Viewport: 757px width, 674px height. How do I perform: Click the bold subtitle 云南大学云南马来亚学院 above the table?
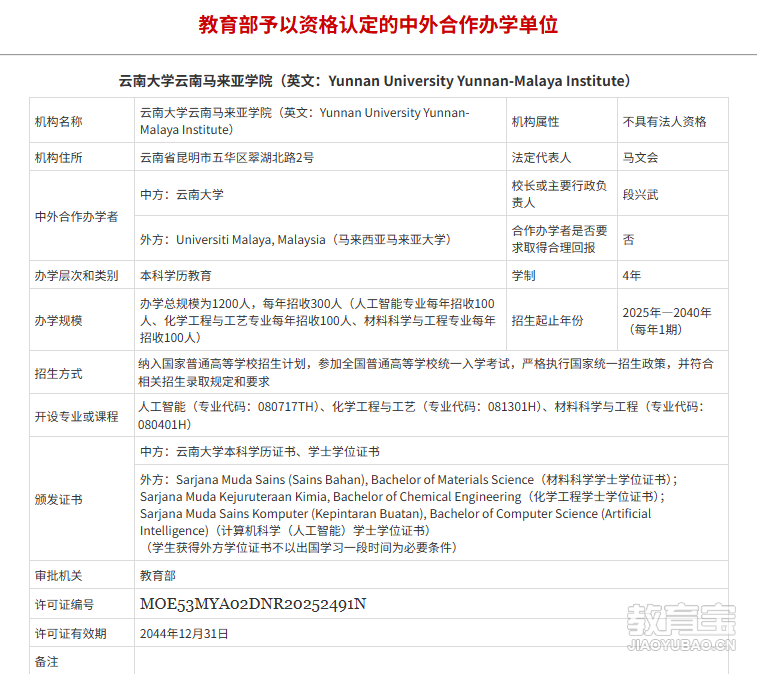pos(196,81)
